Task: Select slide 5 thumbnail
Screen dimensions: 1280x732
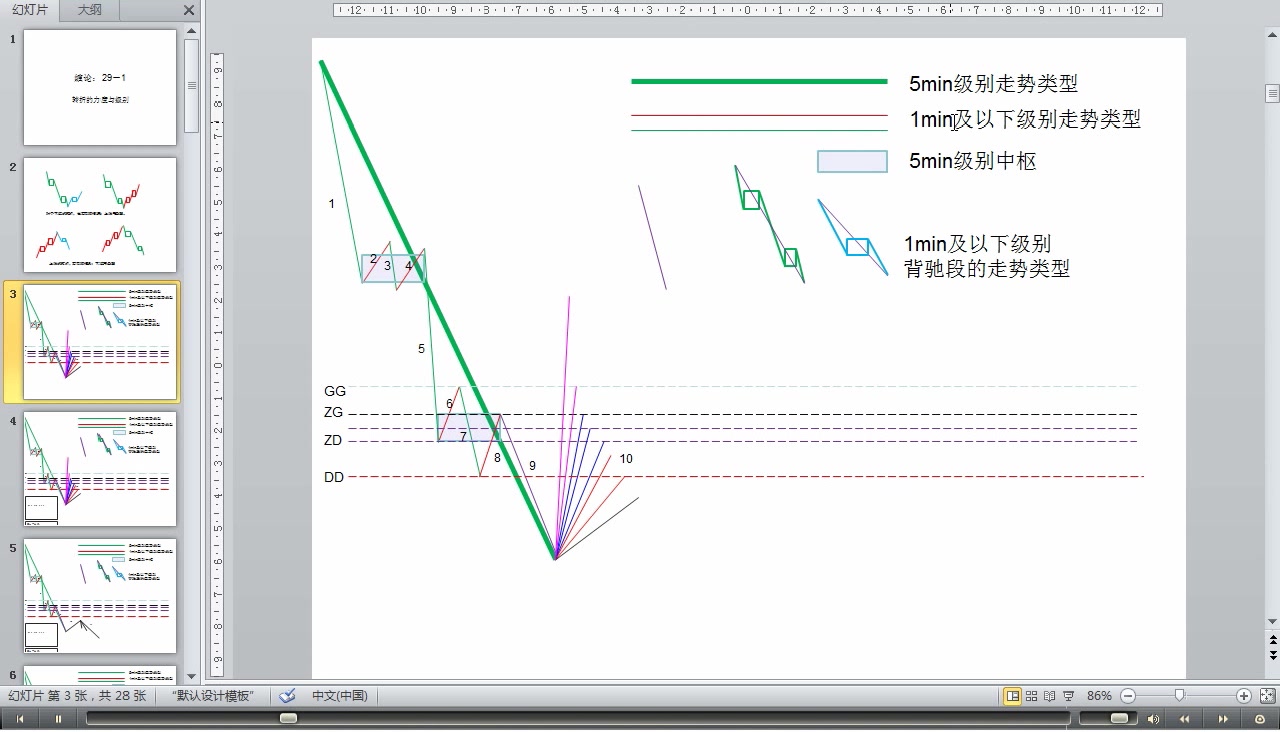Action: pyautogui.click(x=100, y=596)
